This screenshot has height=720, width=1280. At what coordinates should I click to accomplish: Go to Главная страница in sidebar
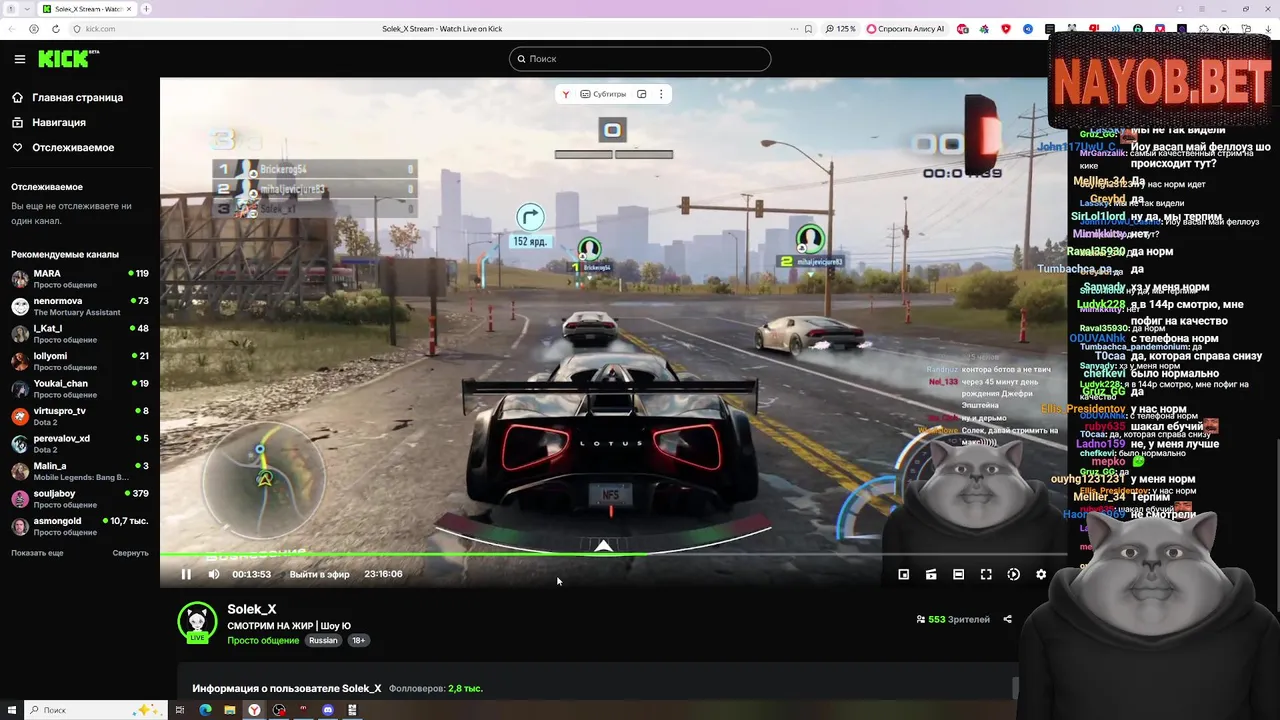pos(68,98)
